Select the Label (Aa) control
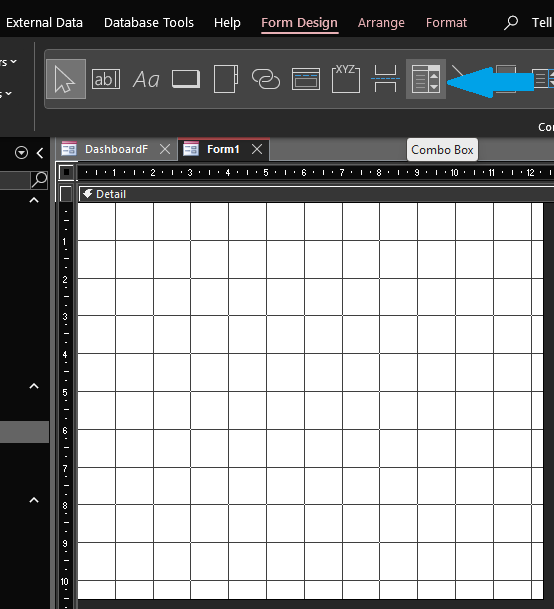 pyautogui.click(x=146, y=79)
